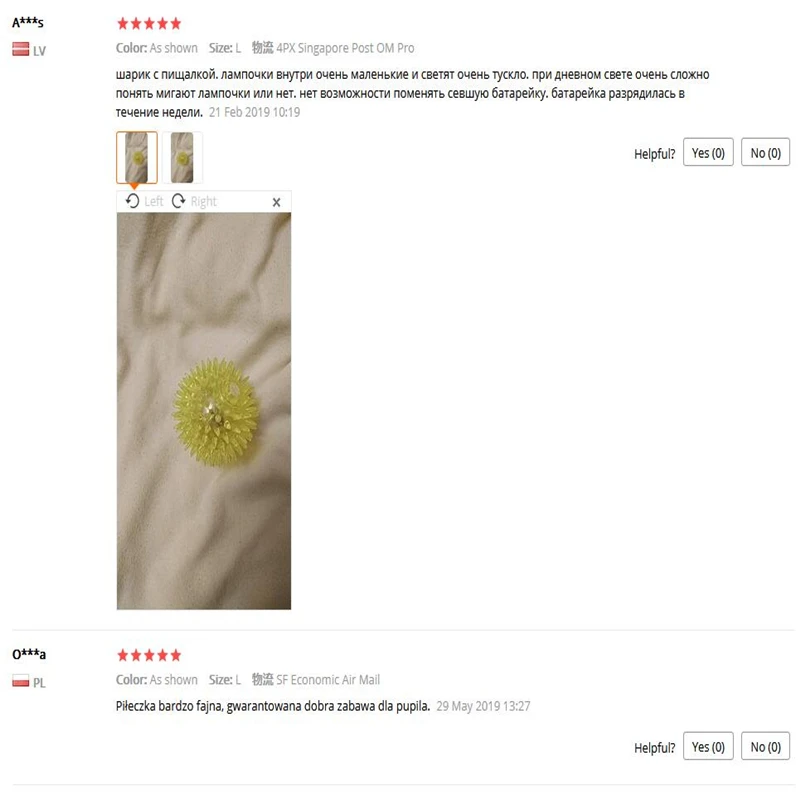Click the 'Right' rotate label
Screen dimensions: 800x800
pos(204,202)
